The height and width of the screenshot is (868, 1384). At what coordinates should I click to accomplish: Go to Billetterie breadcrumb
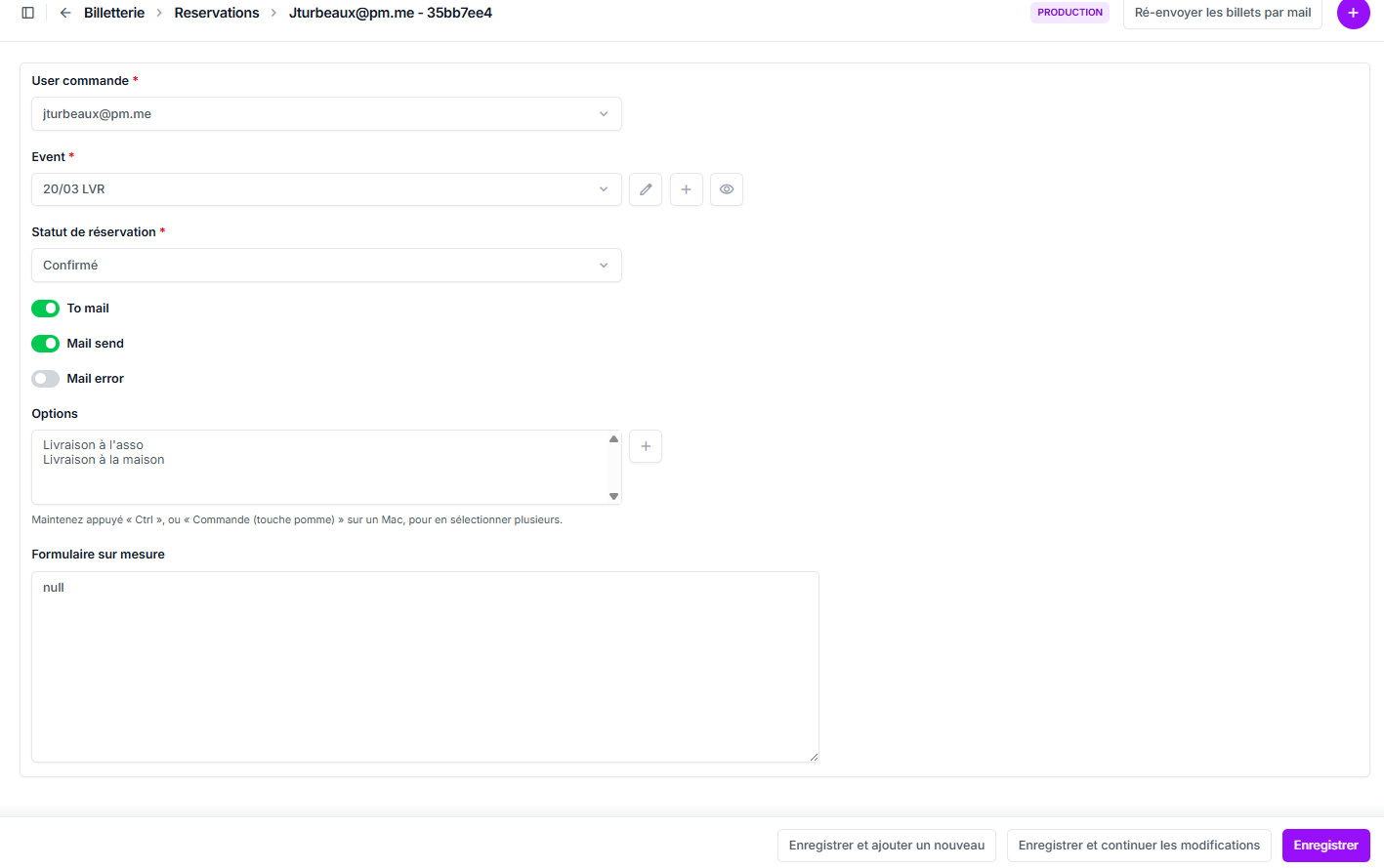coord(114,13)
